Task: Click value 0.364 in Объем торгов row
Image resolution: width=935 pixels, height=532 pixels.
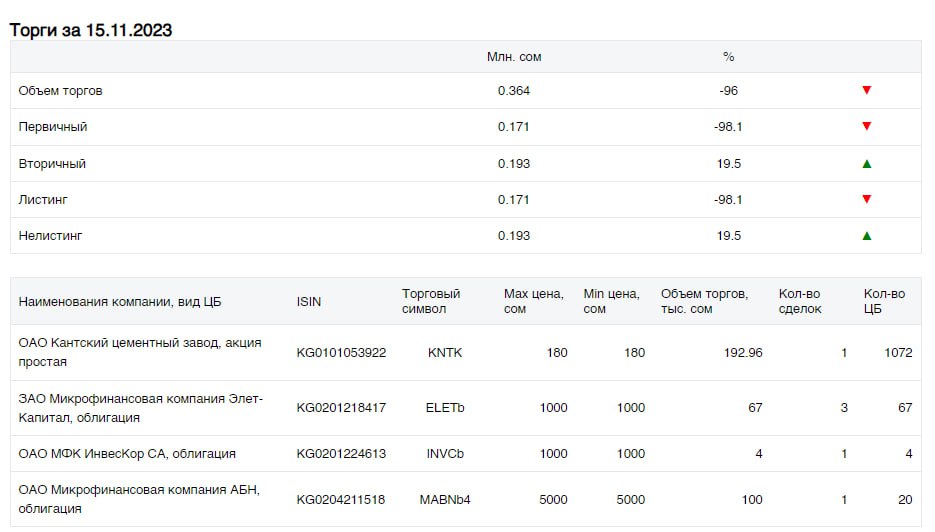Action: [x=513, y=91]
